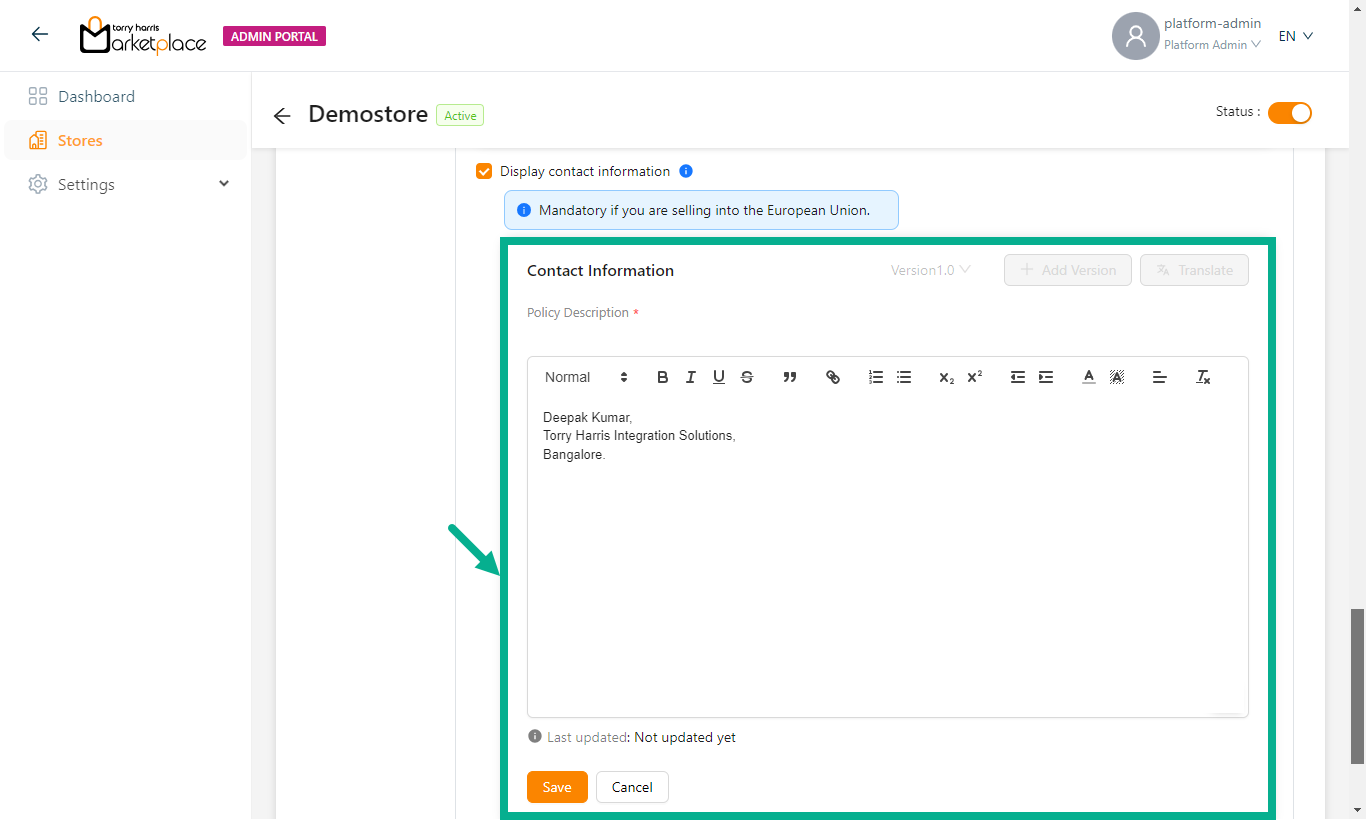Insert a blockquote in editor
Screen dimensions: 1366x820
[790, 377]
